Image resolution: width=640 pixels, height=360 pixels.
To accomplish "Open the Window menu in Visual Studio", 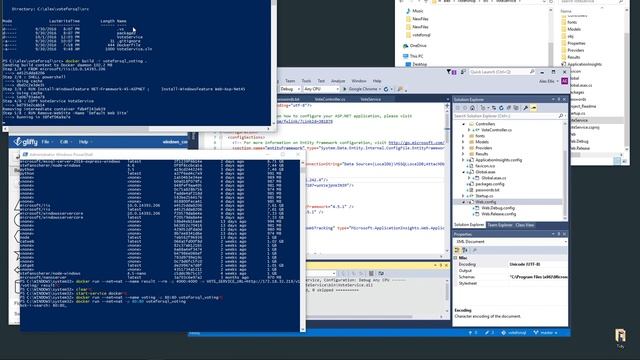I will 359,81.
